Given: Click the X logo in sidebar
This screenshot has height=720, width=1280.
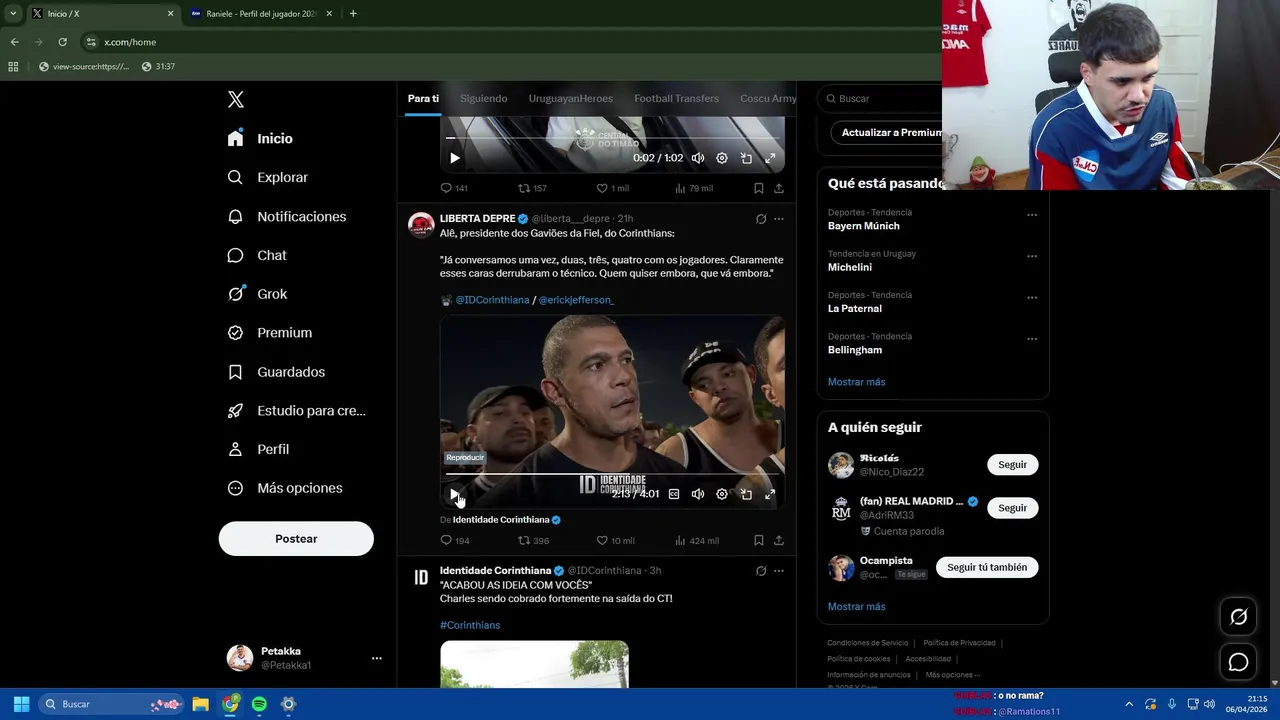Looking at the screenshot, I should [x=236, y=99].
